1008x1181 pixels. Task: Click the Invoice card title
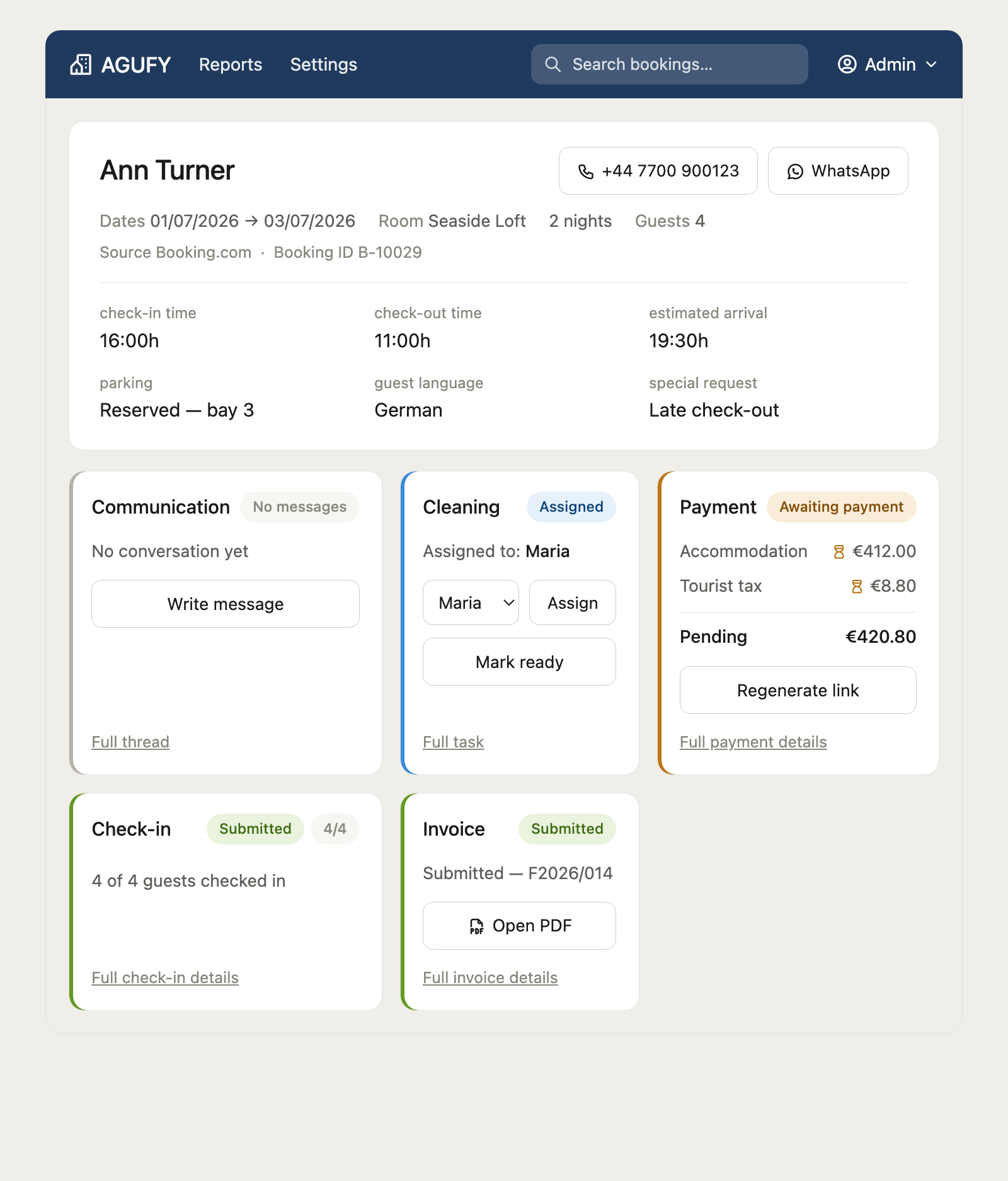(x=454, y=829)
